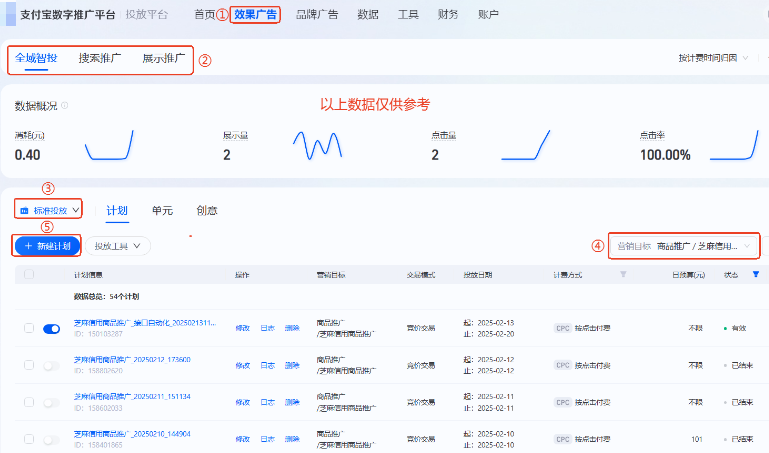
Task: Click the 新建计划 button
Action: tap(48, 246)
